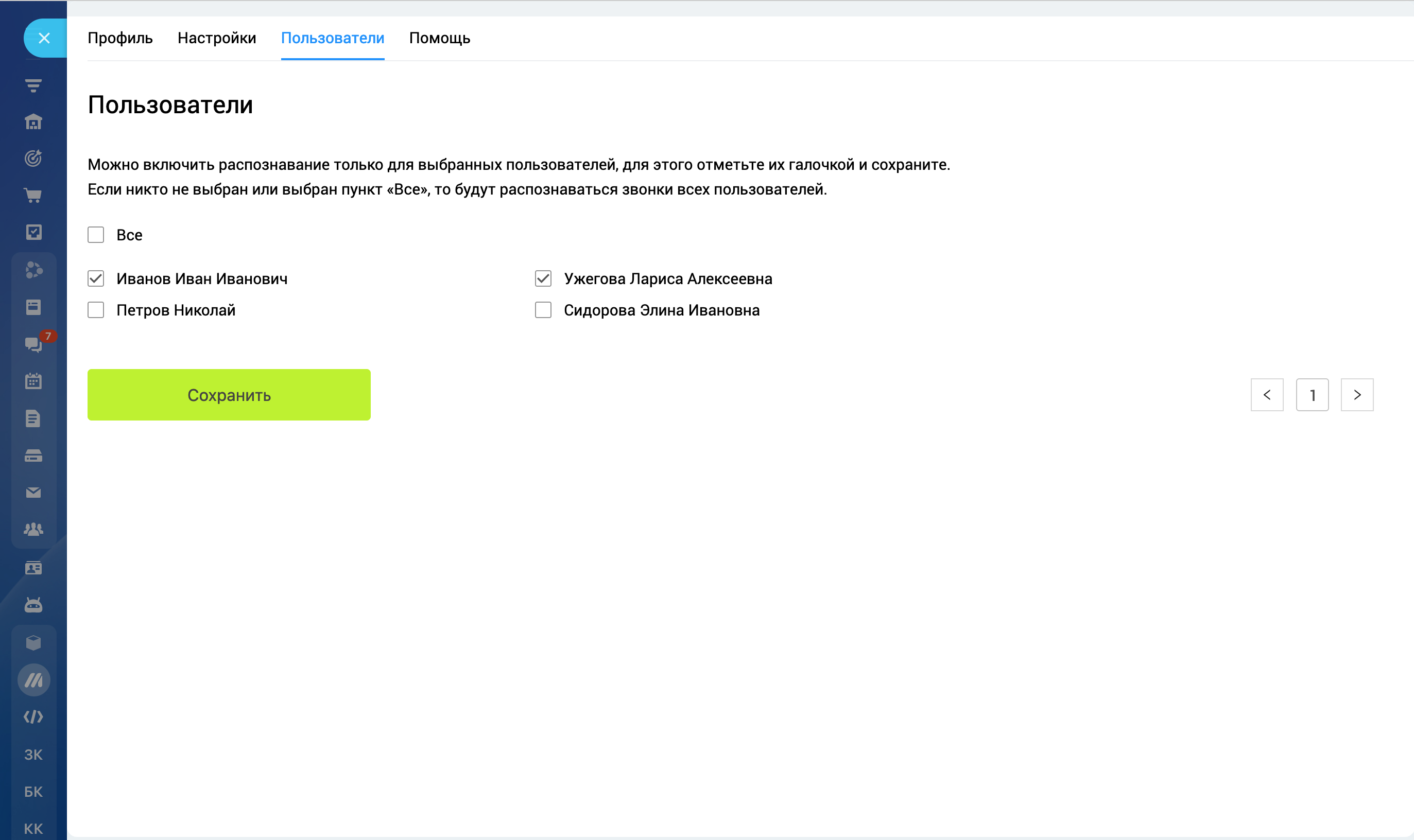Open the warehouse building sidebar icon

33,121
